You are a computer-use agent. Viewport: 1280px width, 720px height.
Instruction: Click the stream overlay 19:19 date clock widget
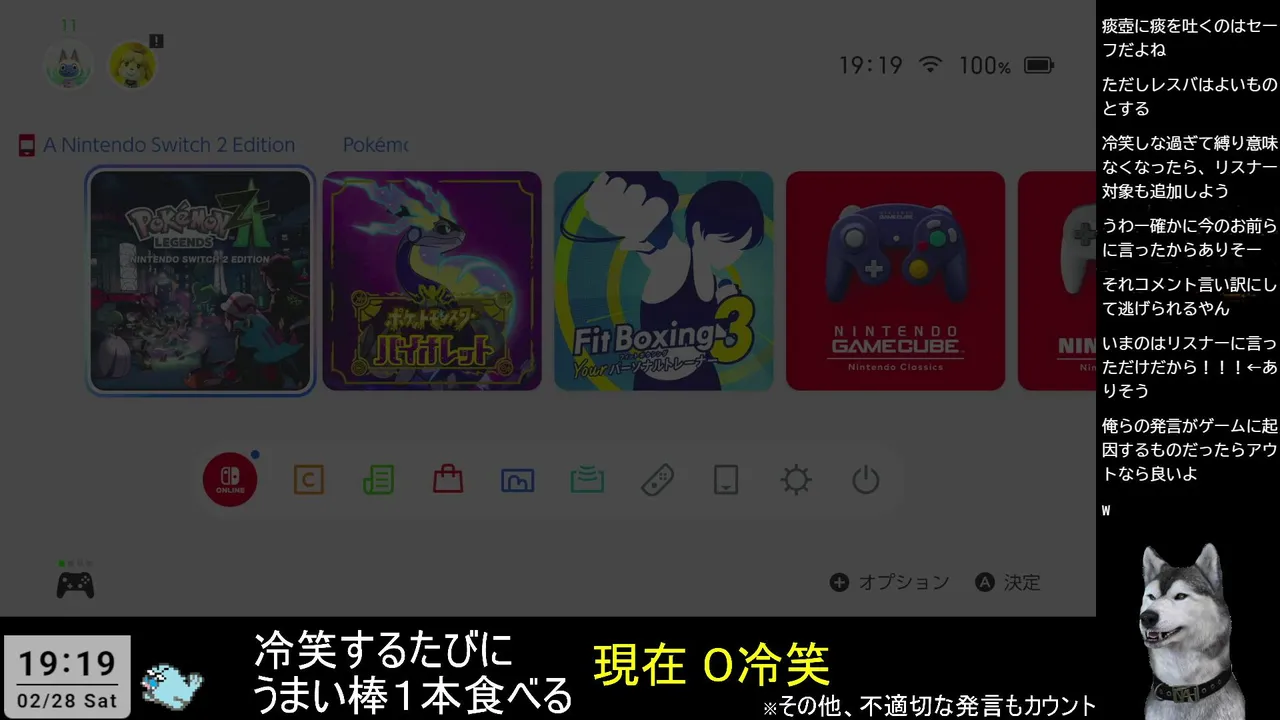(67, 675)
